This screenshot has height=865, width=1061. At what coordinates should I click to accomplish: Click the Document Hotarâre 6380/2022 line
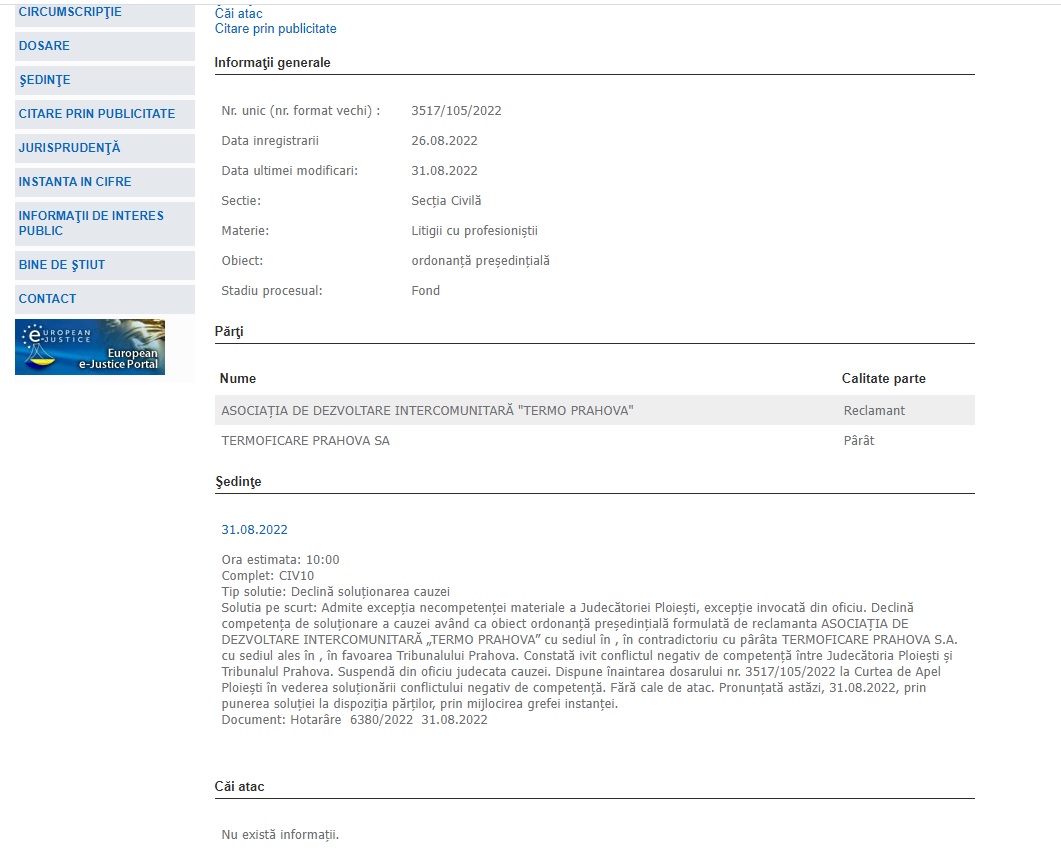tap(354, 720)
